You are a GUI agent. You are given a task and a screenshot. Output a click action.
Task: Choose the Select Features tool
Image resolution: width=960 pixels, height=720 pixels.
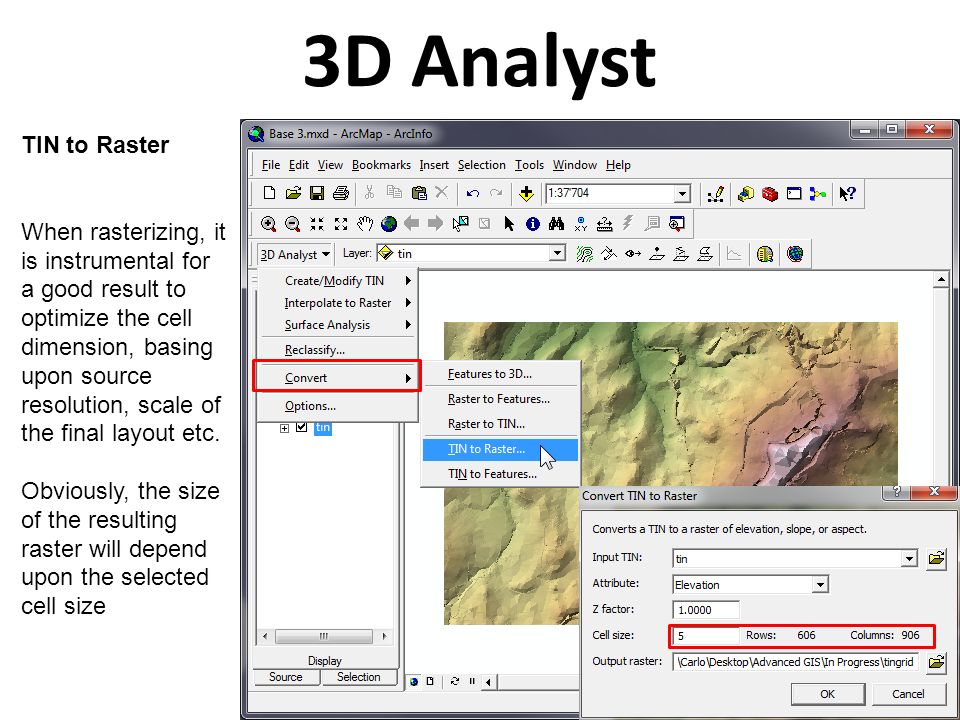(460, 224)
